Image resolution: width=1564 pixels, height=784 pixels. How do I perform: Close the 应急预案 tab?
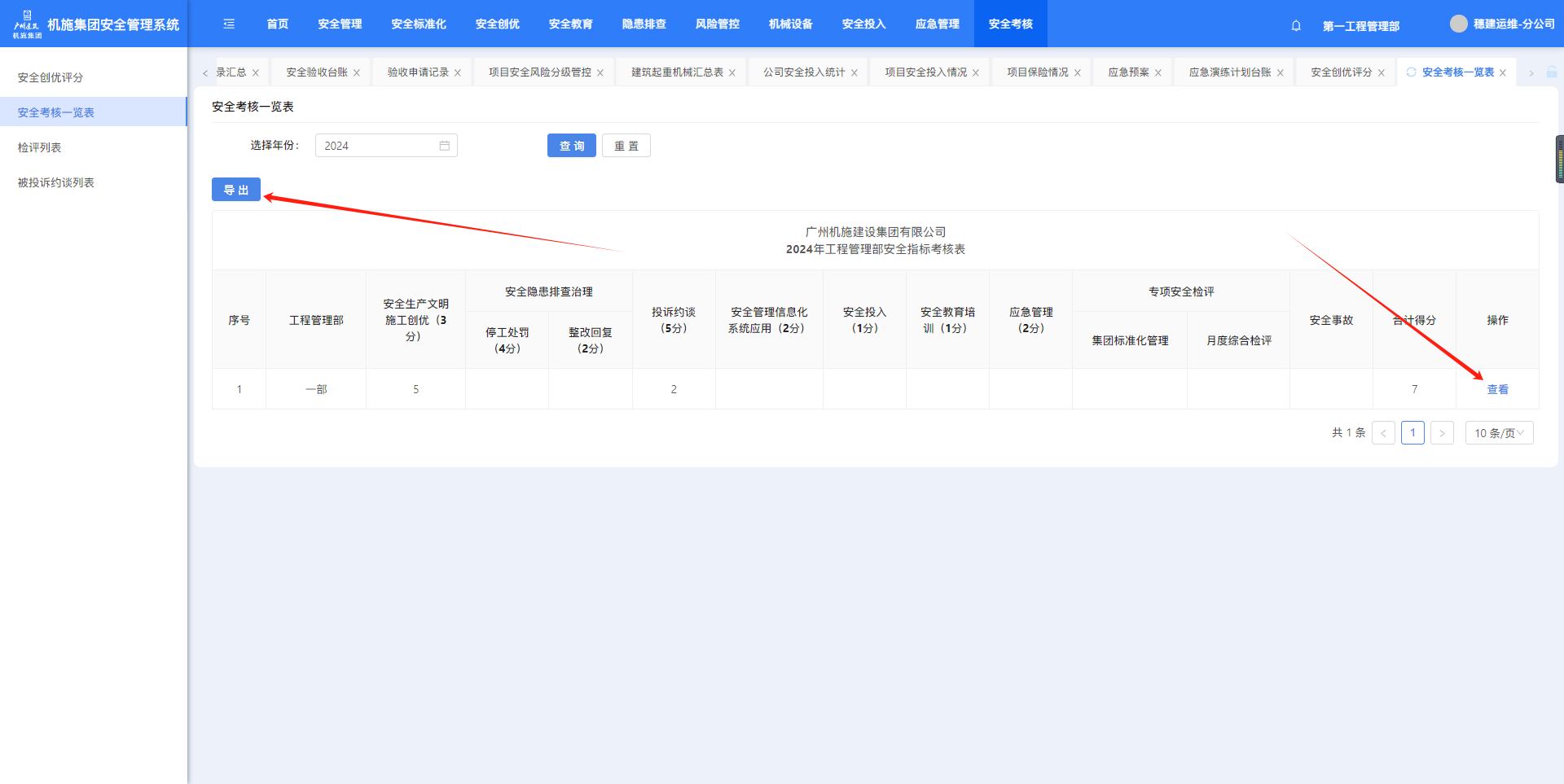1158,73
